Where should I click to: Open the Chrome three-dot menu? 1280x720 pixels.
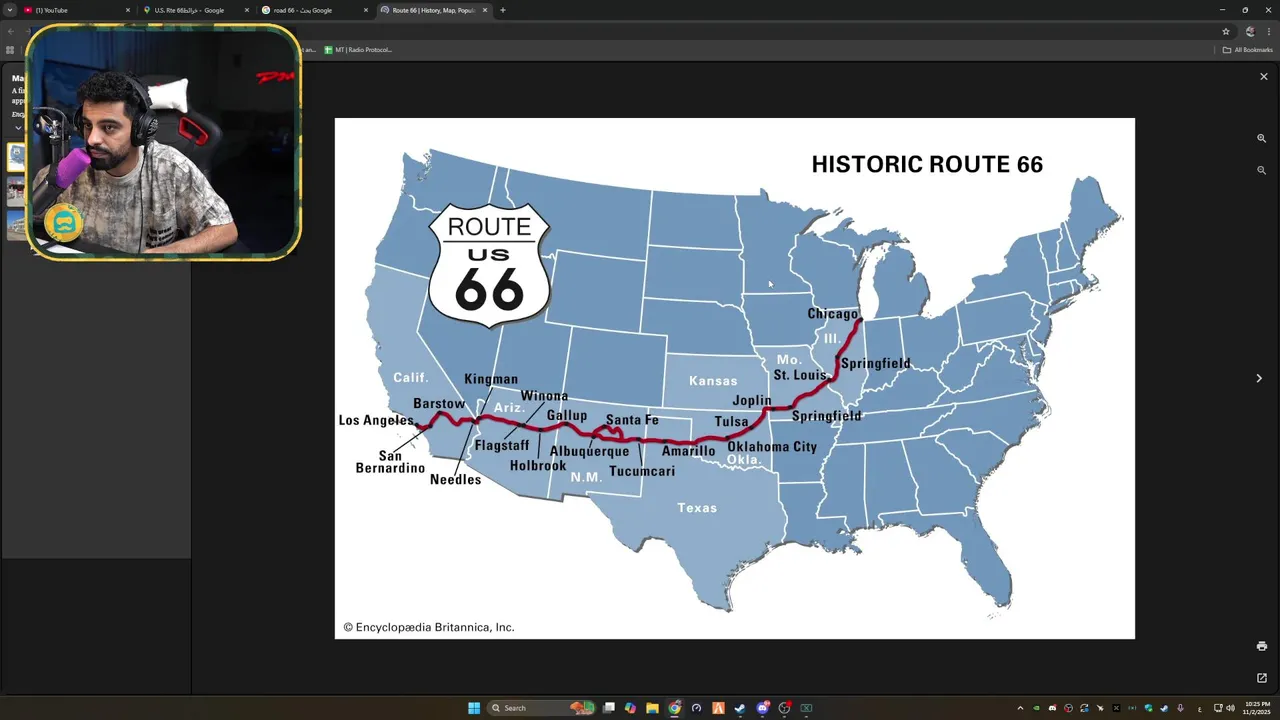click(x=1269, y=31)
